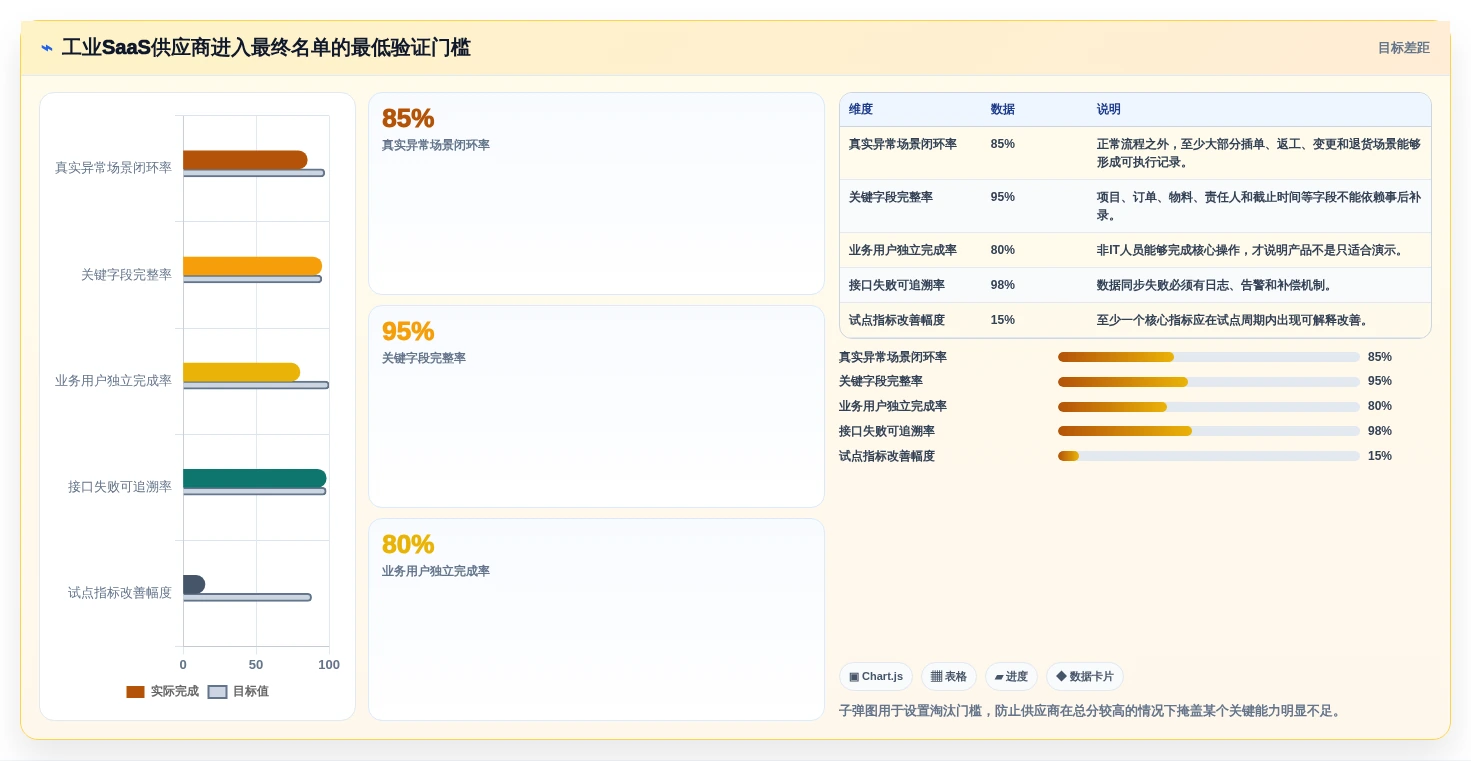Screen dimensions: 1471x761
Task: Click the 接口失败可追溯率 table row name
Action: pos(897,285)
